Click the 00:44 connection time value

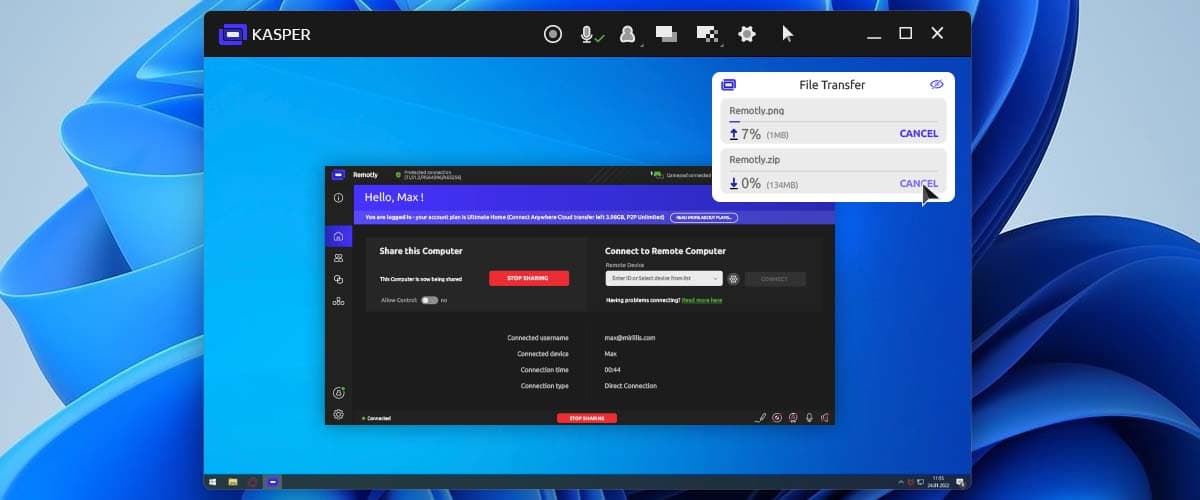tap(612, 370)
